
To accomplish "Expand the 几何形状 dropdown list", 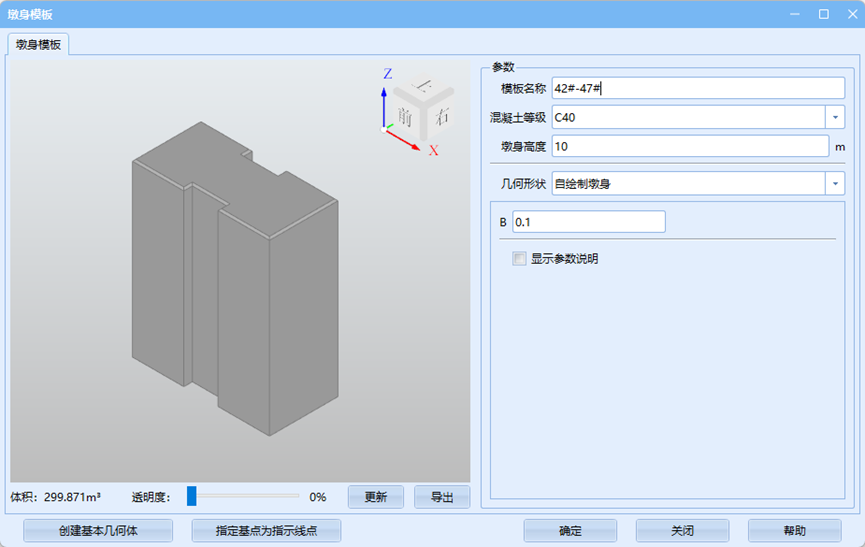I will point(835,183).
